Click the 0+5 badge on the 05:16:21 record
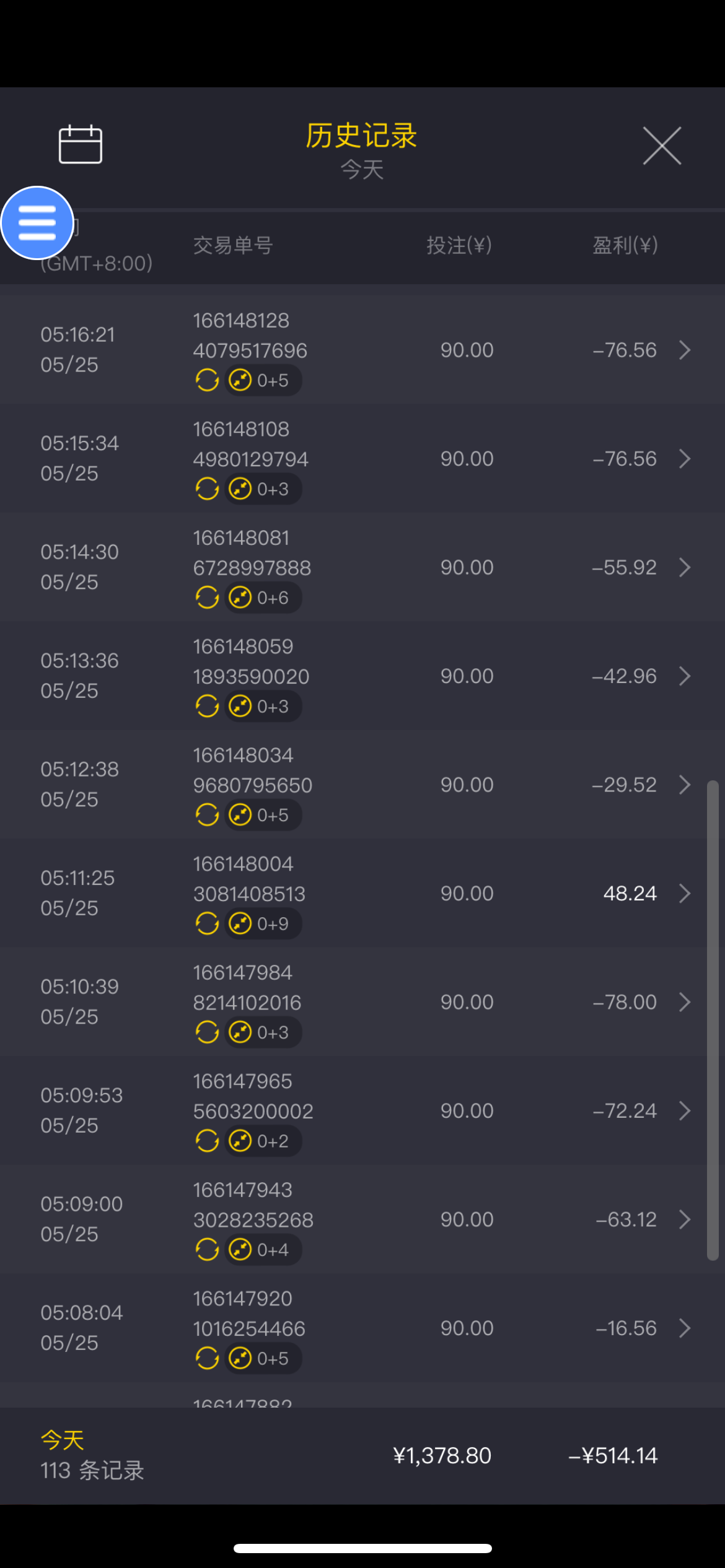The height and width of the screenshot is (1568, 725). [264, 380]
